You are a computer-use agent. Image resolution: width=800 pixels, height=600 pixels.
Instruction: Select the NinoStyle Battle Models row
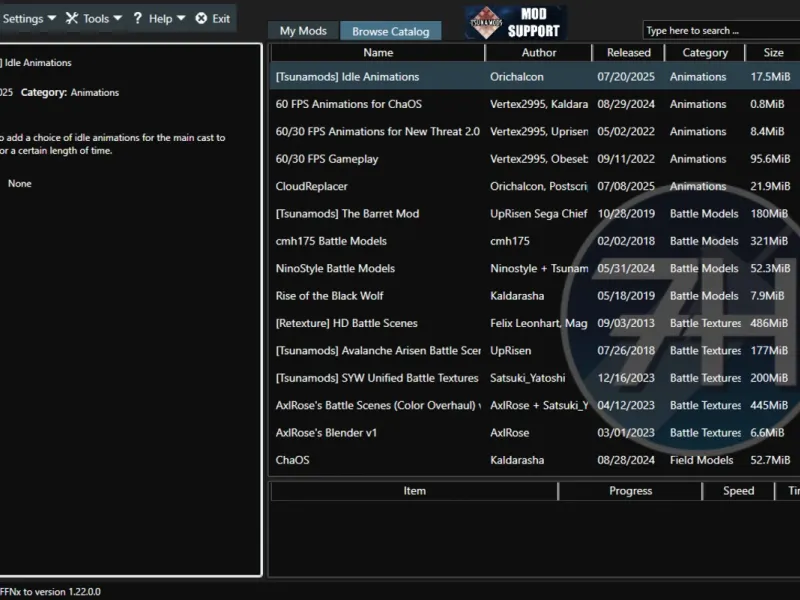(535, 268)
